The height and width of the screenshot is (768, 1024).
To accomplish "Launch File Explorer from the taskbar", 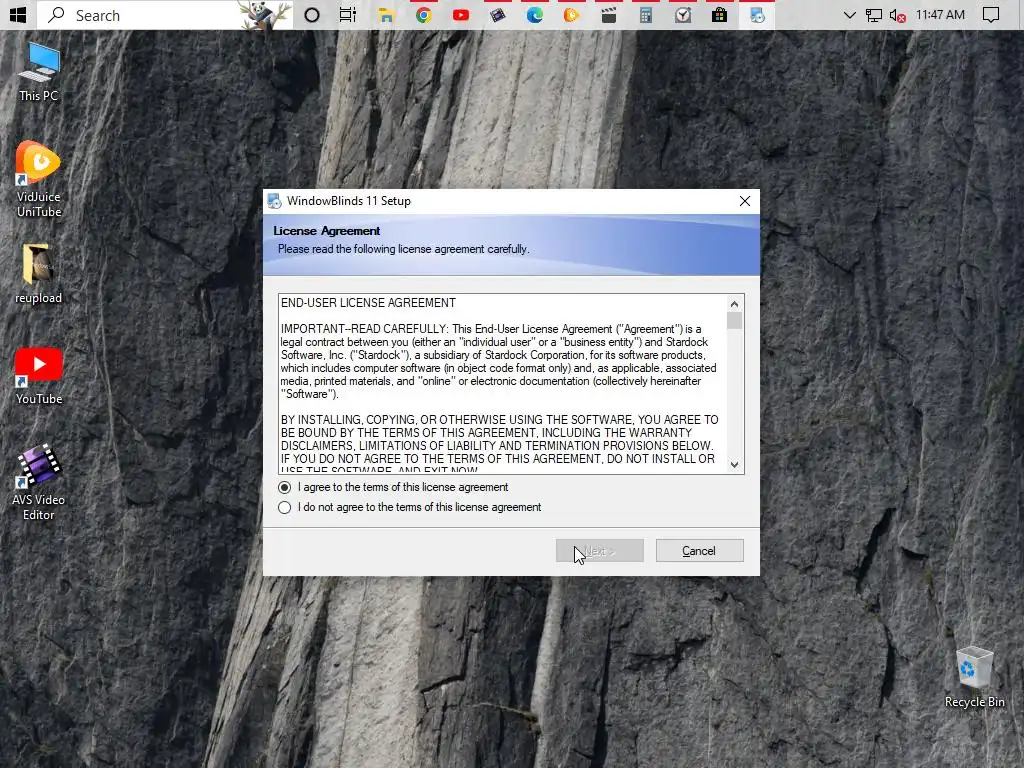I will [386, 14].
